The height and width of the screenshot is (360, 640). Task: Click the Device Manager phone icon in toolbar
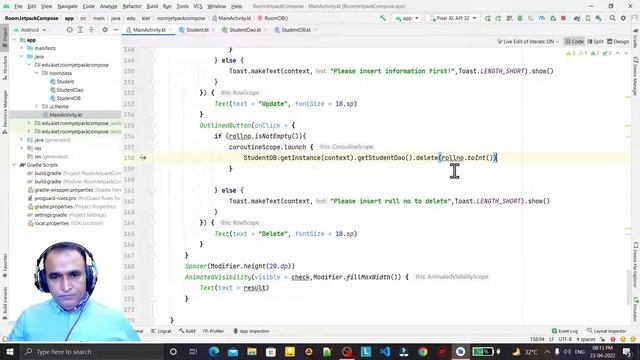pos(588,18)
